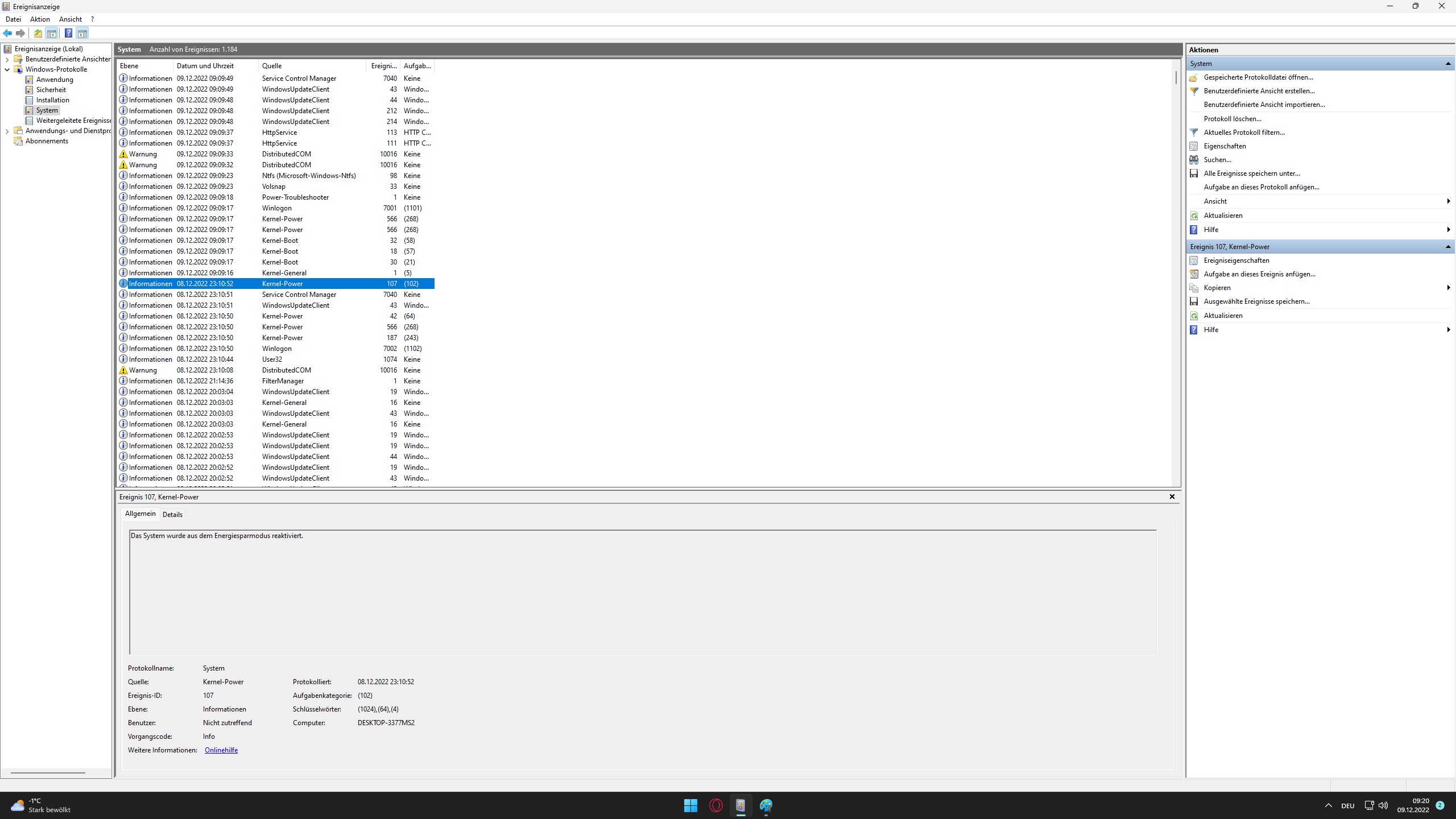Click the filter icon for Aktuelles Protokoll filtern
The image size is (1456, 819).
pos(1194,133)
